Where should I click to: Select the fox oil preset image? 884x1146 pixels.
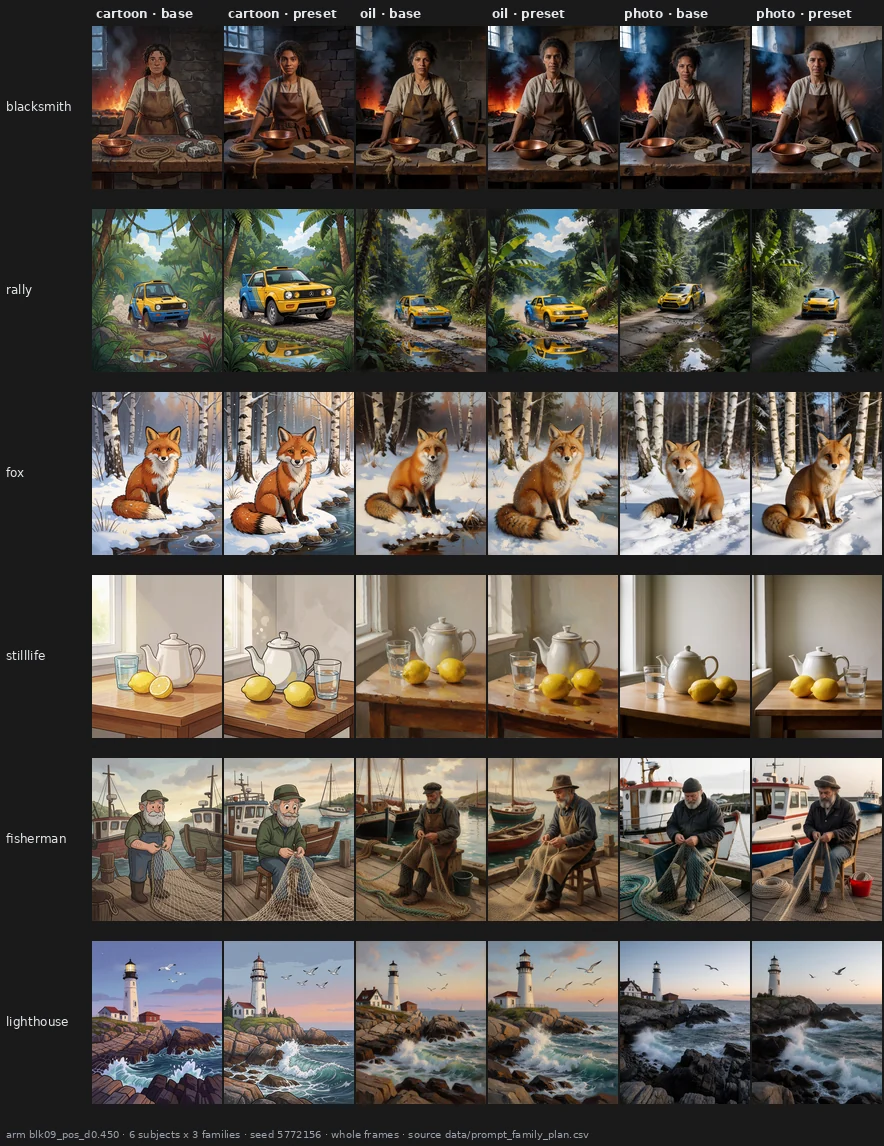click(x=553, y=474)
